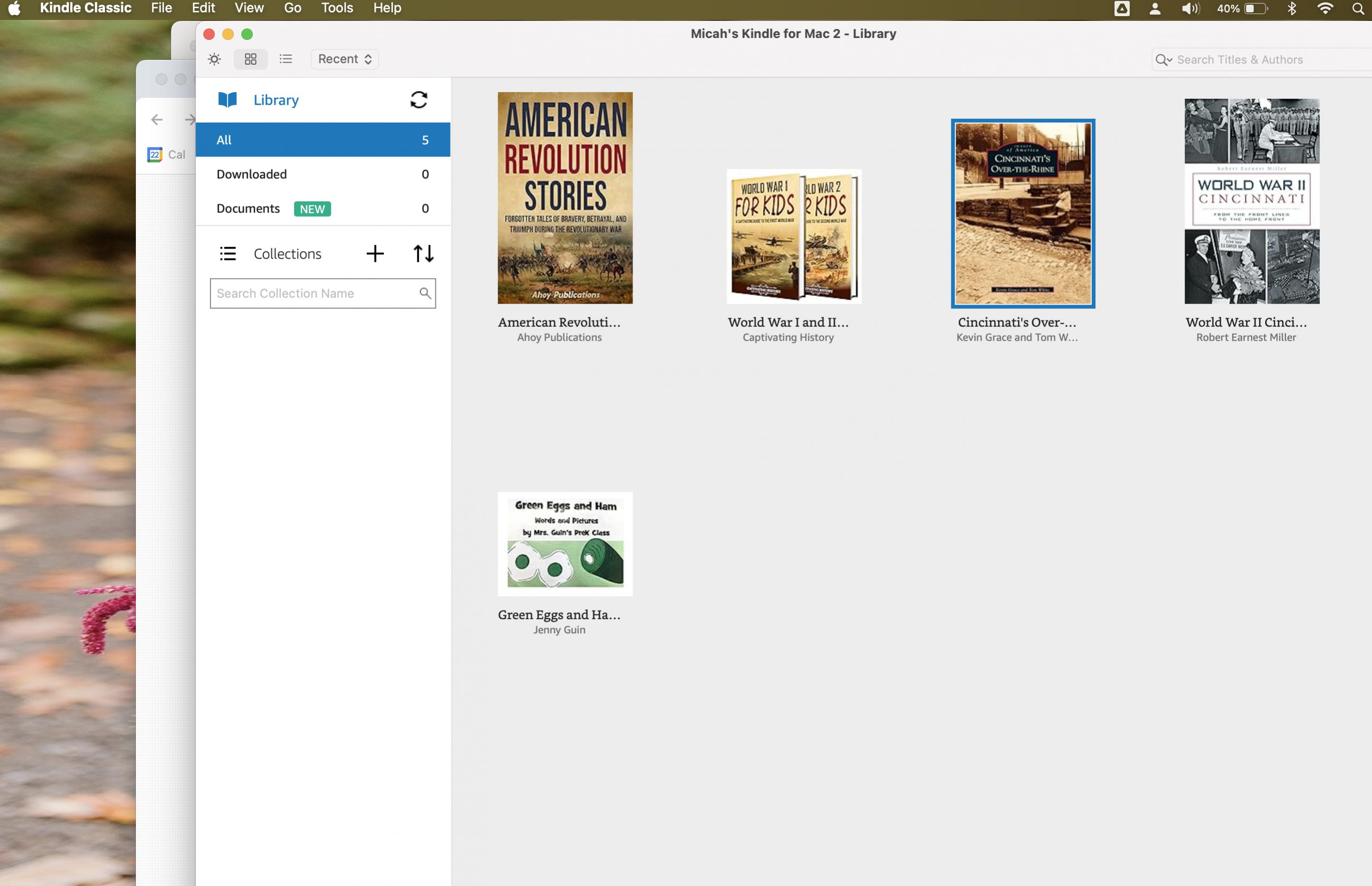This screenshot has height=886, width=1372.
Task: Add a new collection with plus icon
Action: pos(374,254)
